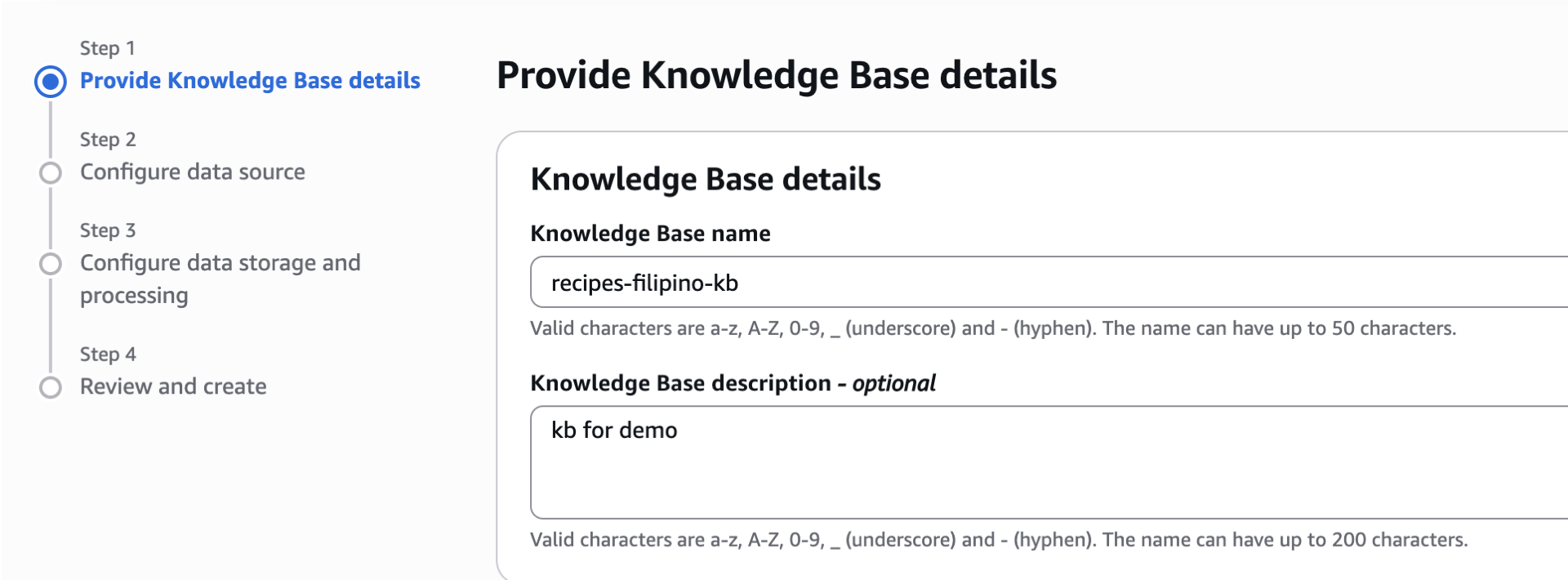This screenshot has width=1568, height=580.
Task: Click the active Step 1 circle indicator
Action: pos(51,82)
